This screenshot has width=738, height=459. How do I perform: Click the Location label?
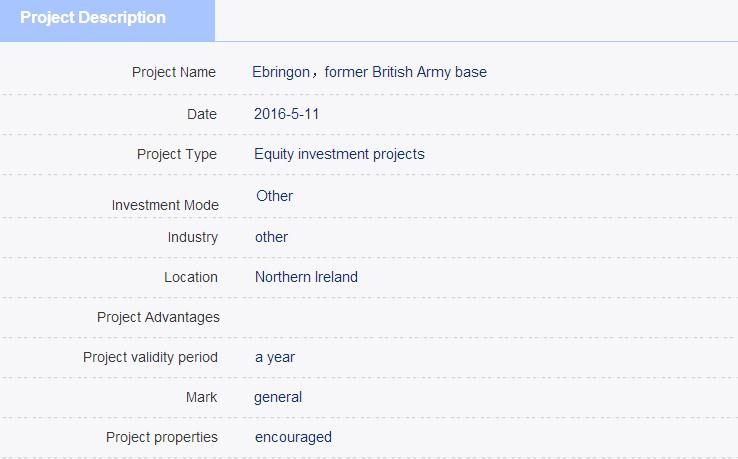[x=191, y=277]
